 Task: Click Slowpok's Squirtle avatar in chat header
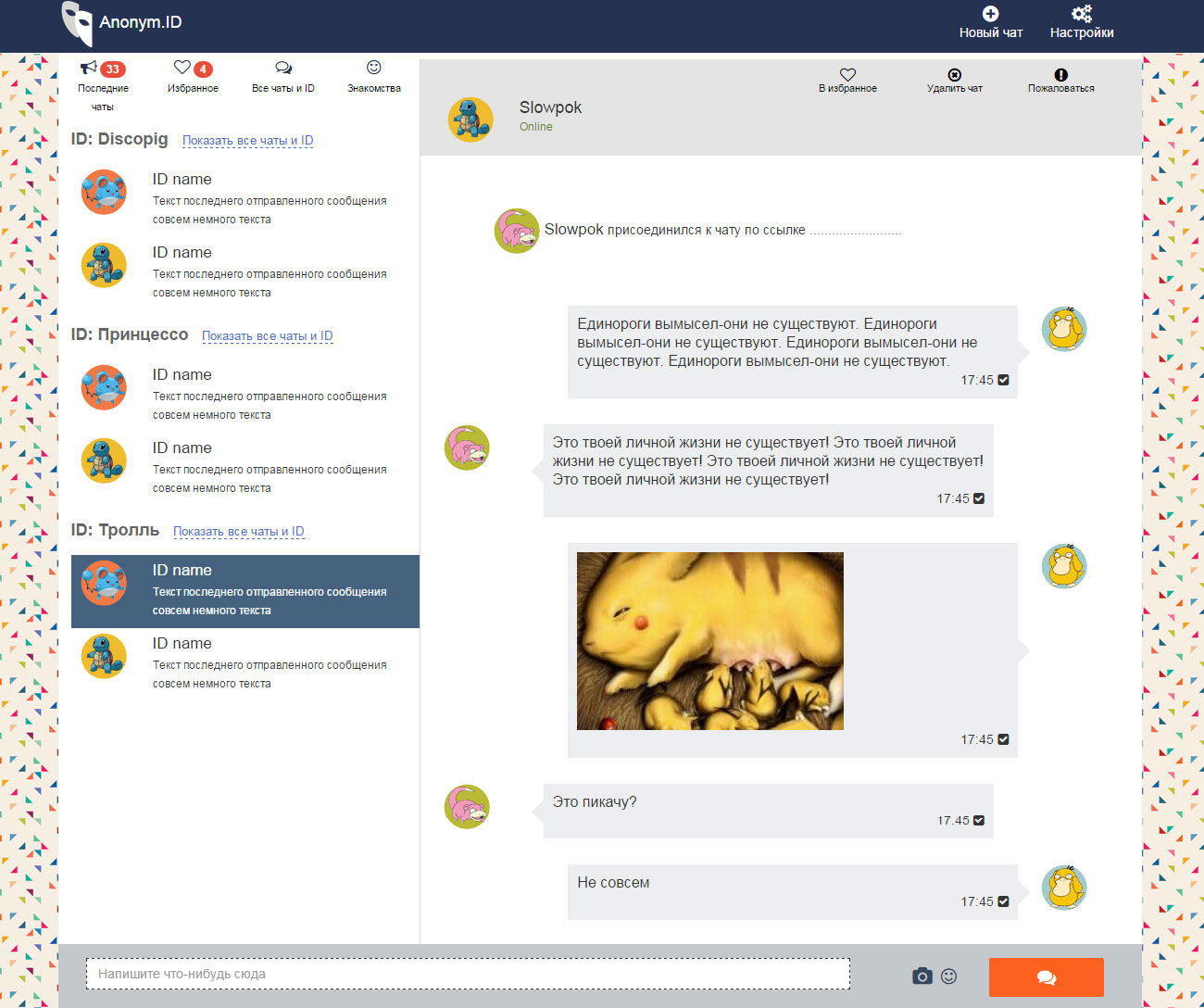pyautogui.click(x=470, y=120)
